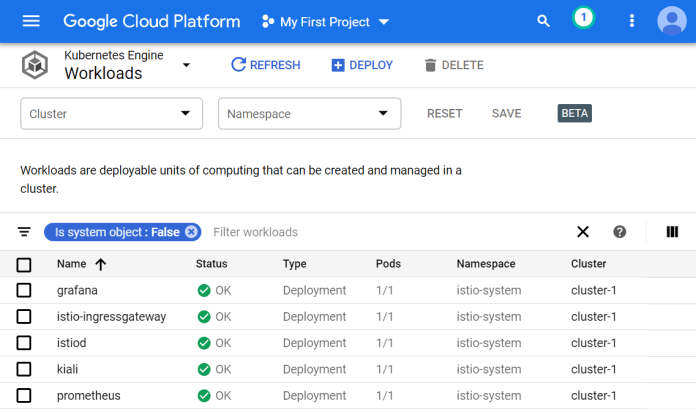696x412 pixels.
Task: Open the Cluster dropdown
Action: [x=111, y=114]
